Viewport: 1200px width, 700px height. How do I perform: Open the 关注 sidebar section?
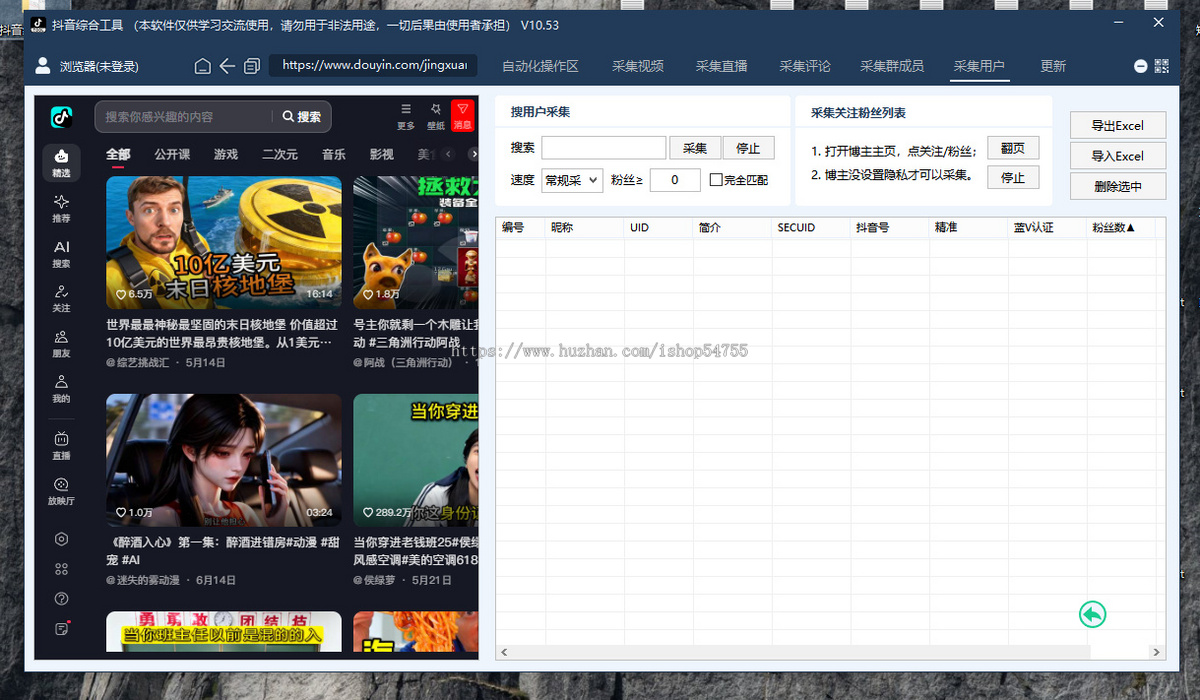pyautogui.click(x=62, y=299)
